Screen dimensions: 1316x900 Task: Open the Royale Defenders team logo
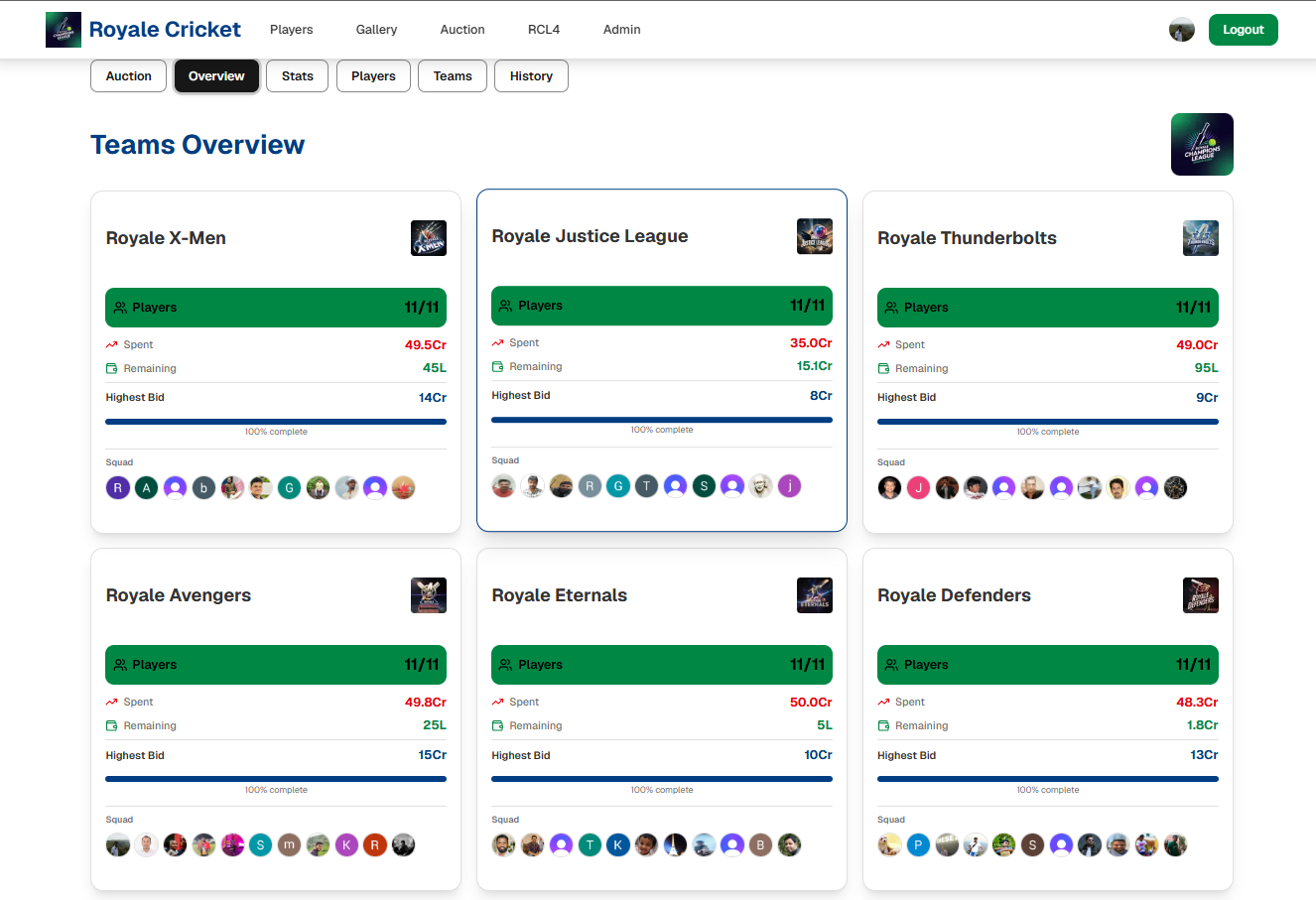coord(1201,595)
